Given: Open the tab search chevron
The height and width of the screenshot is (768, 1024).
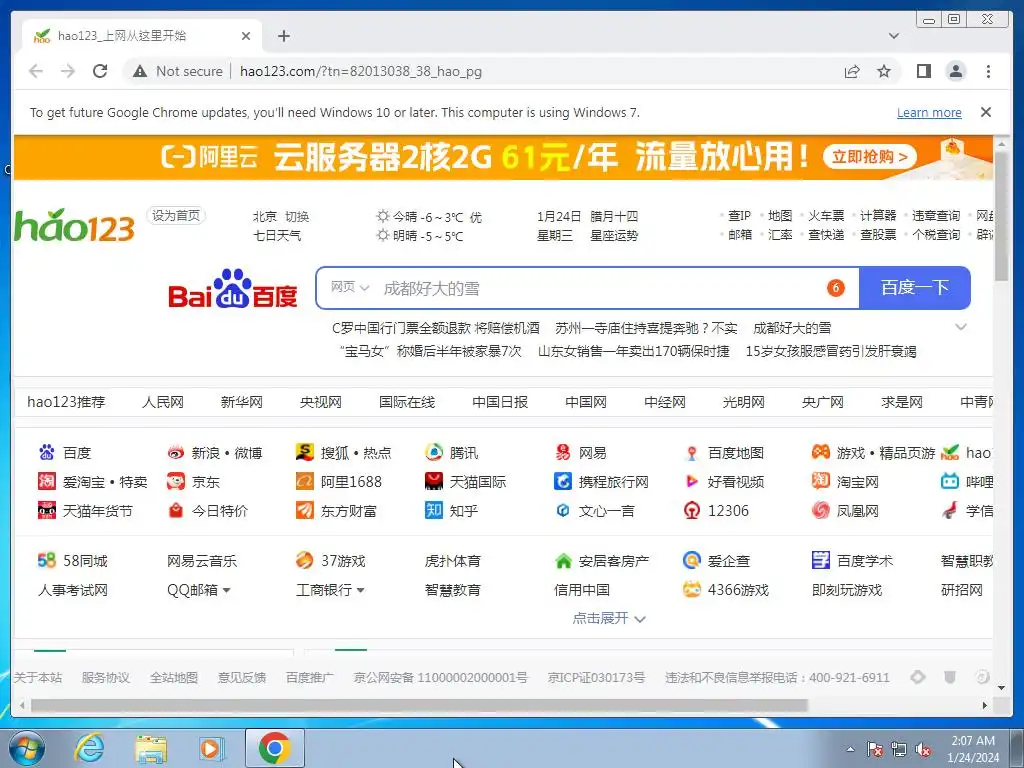Looking at the screenshot, I should [x=894, y=36].
